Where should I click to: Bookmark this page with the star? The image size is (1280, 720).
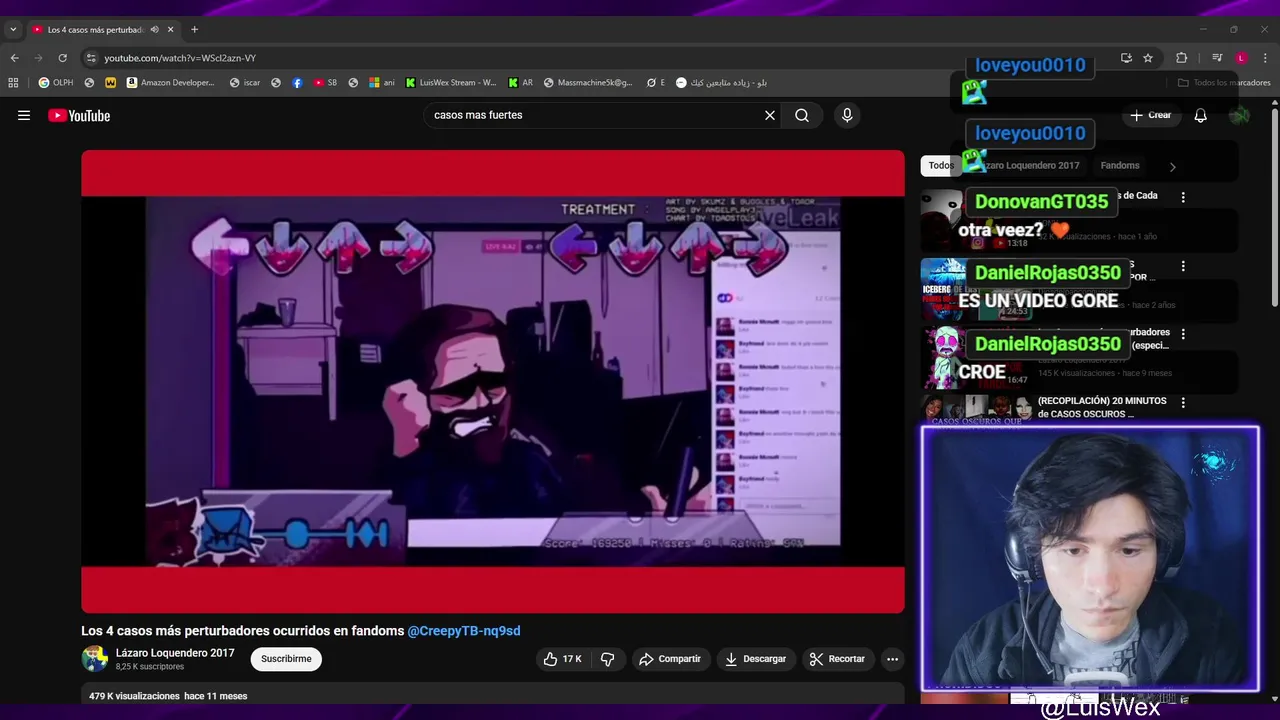[x=1148, y=58]
